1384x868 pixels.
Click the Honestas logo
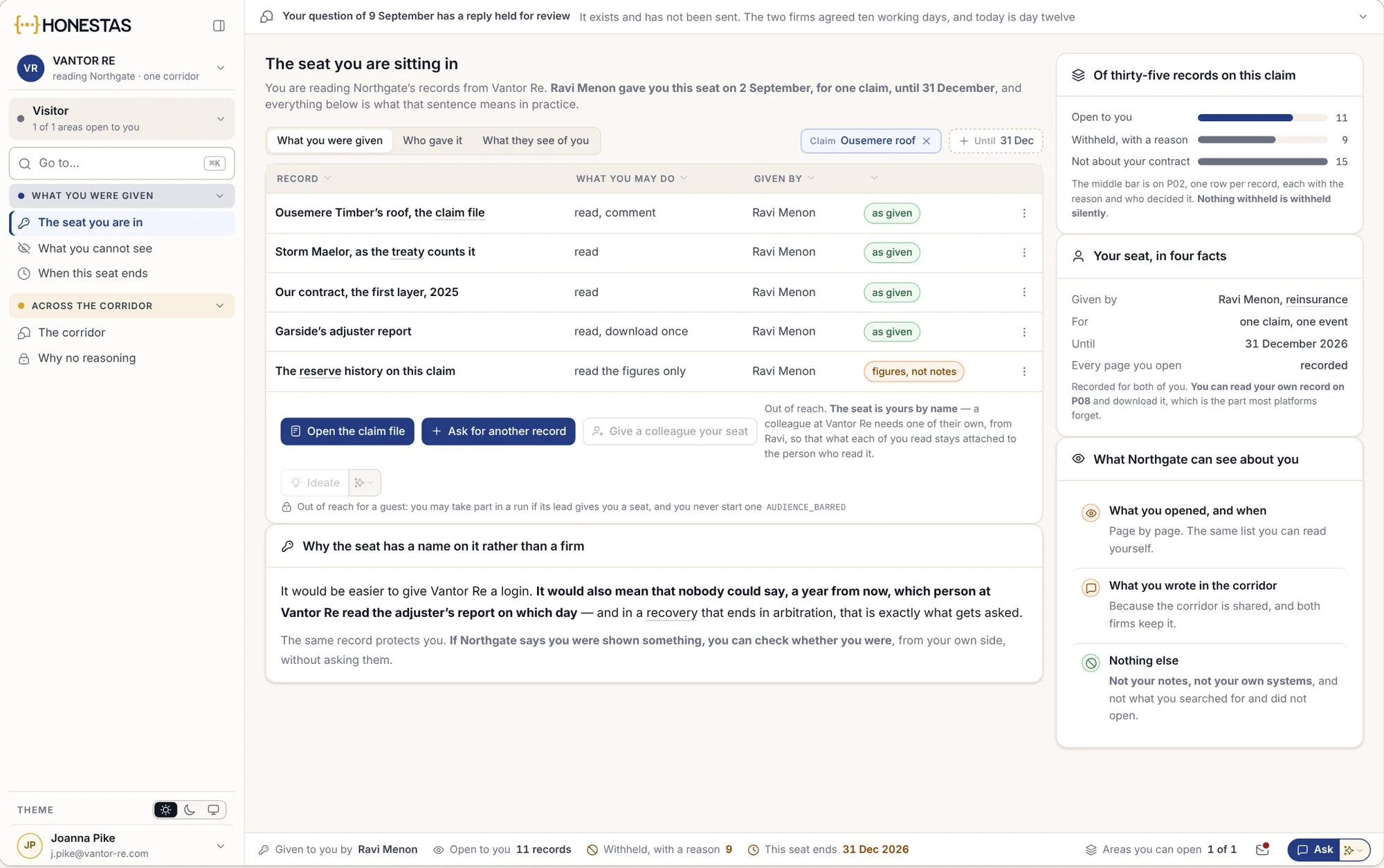[73, 26]
